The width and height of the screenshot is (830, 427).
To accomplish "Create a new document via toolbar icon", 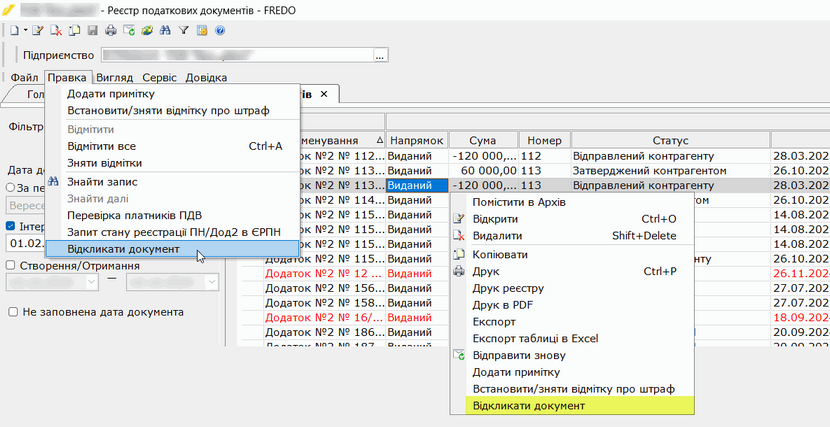I will coord(14,31).
